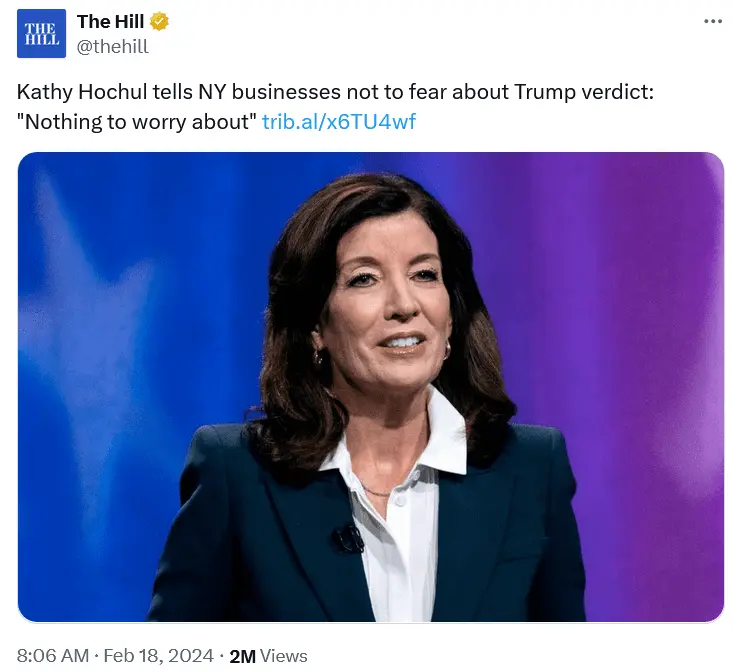Click the 2M view count number
The height and width of the screenshot is (672, 733).
(242, 656)
